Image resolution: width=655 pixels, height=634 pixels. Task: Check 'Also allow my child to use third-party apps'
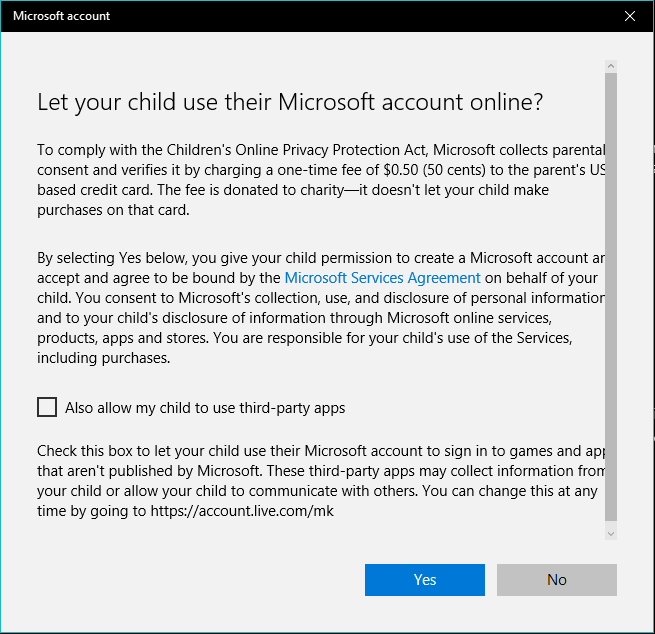(47, 407)
